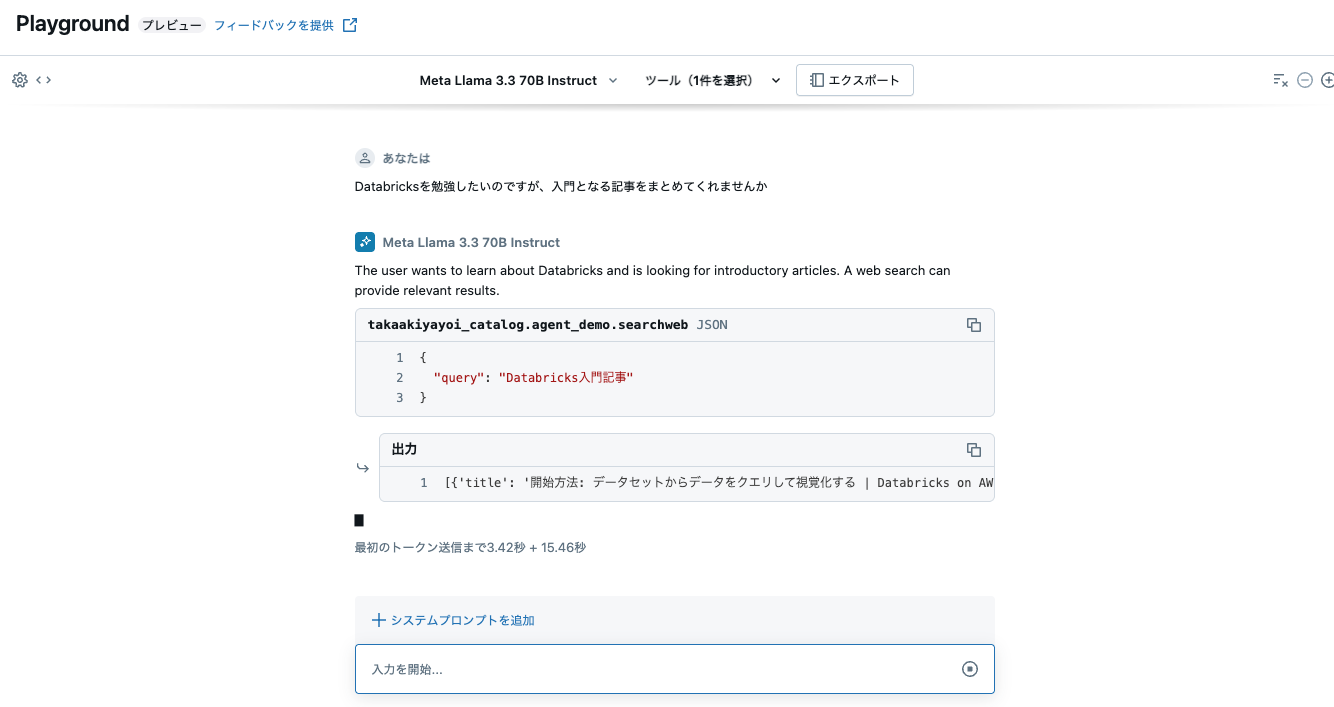Click the あなたは user avatar icon

pos(364,157)
